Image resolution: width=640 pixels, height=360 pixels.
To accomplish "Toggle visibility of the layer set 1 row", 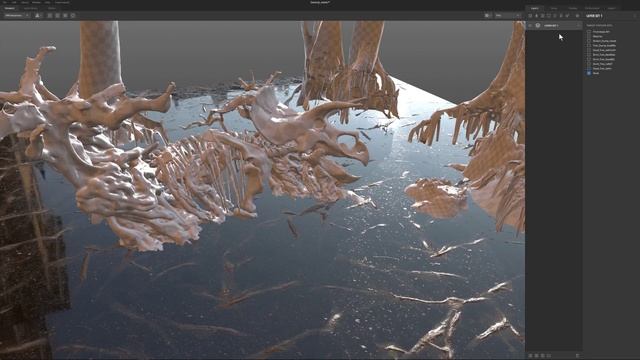I will [x=530, y=25].
